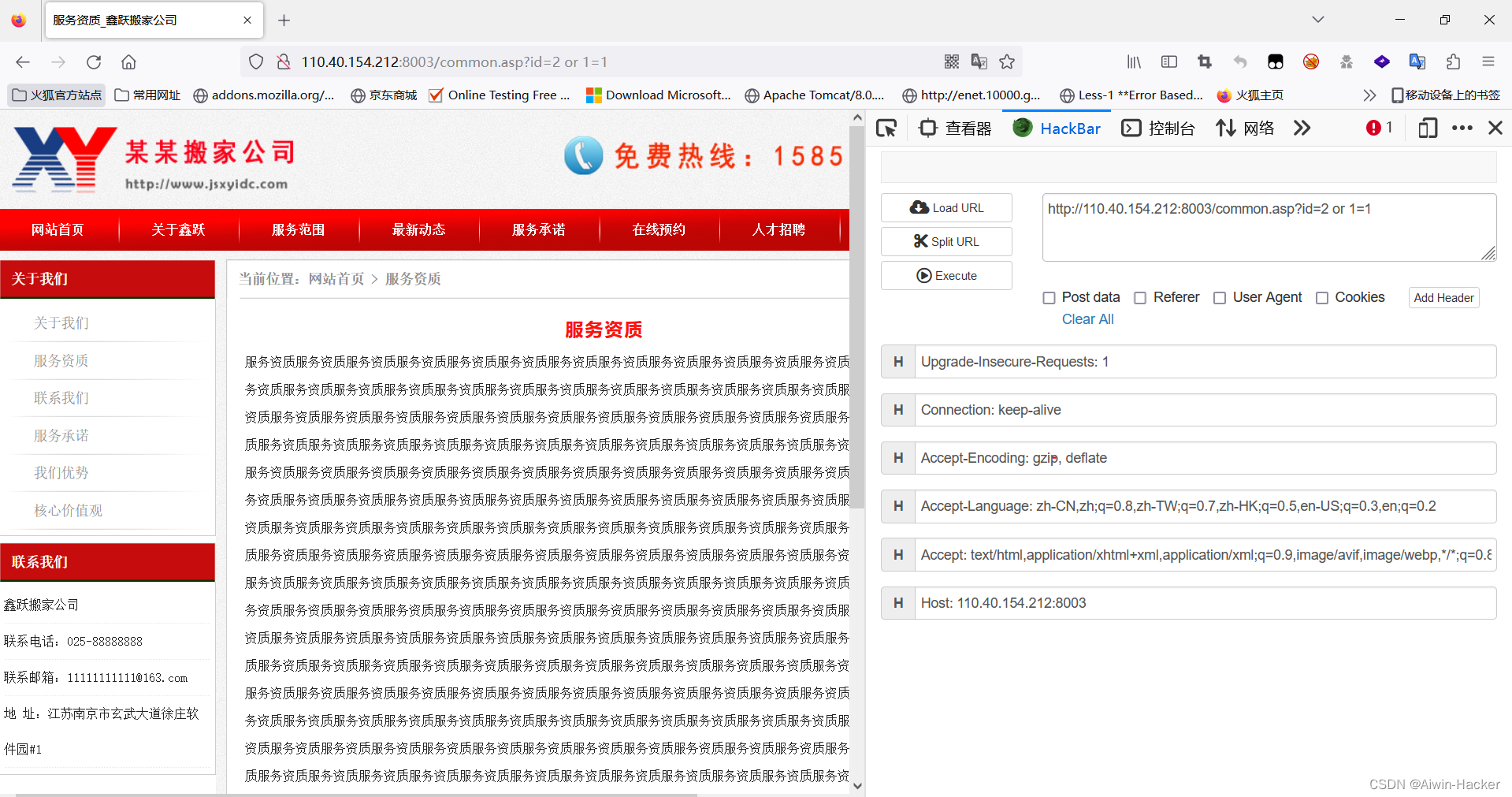
Task: Toggle responsive design mode icon
Action: coord(1428,128)
